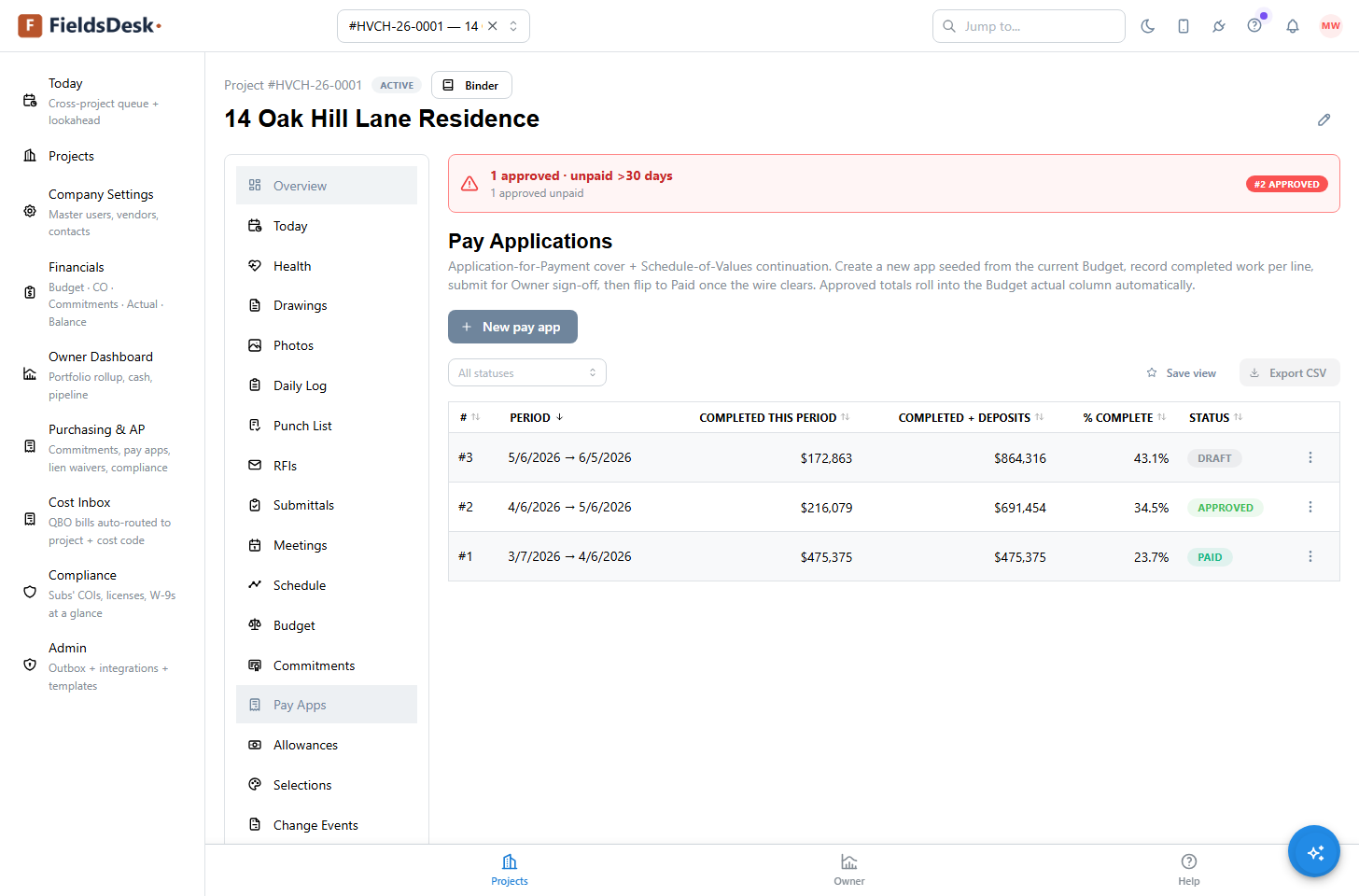This screenshot has height=896, width=1359.
Task: Open MW user avatar menu
Action: 1331,26
